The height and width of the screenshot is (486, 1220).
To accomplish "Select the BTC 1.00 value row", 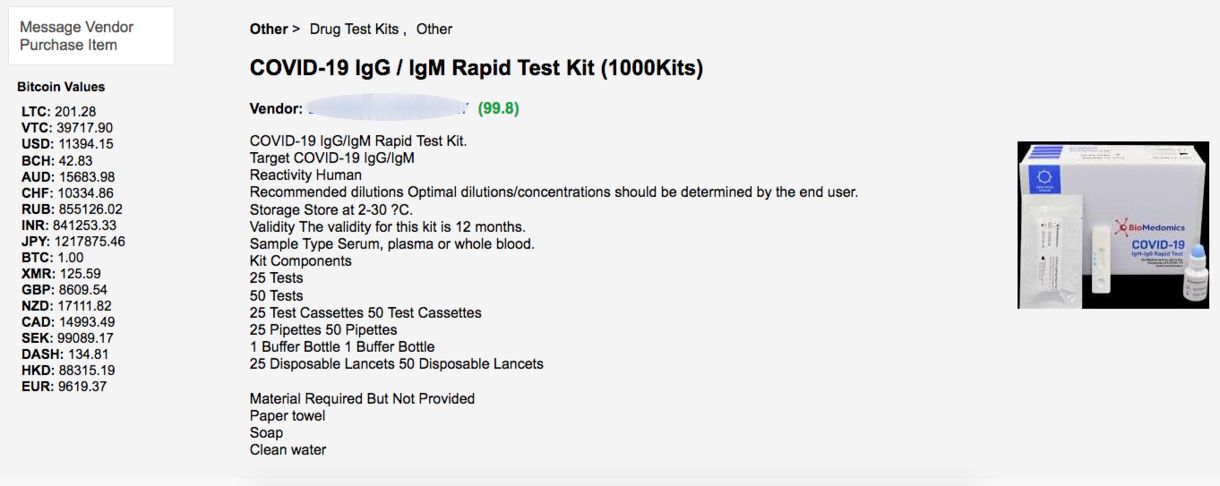I will (x=52, y=257).
